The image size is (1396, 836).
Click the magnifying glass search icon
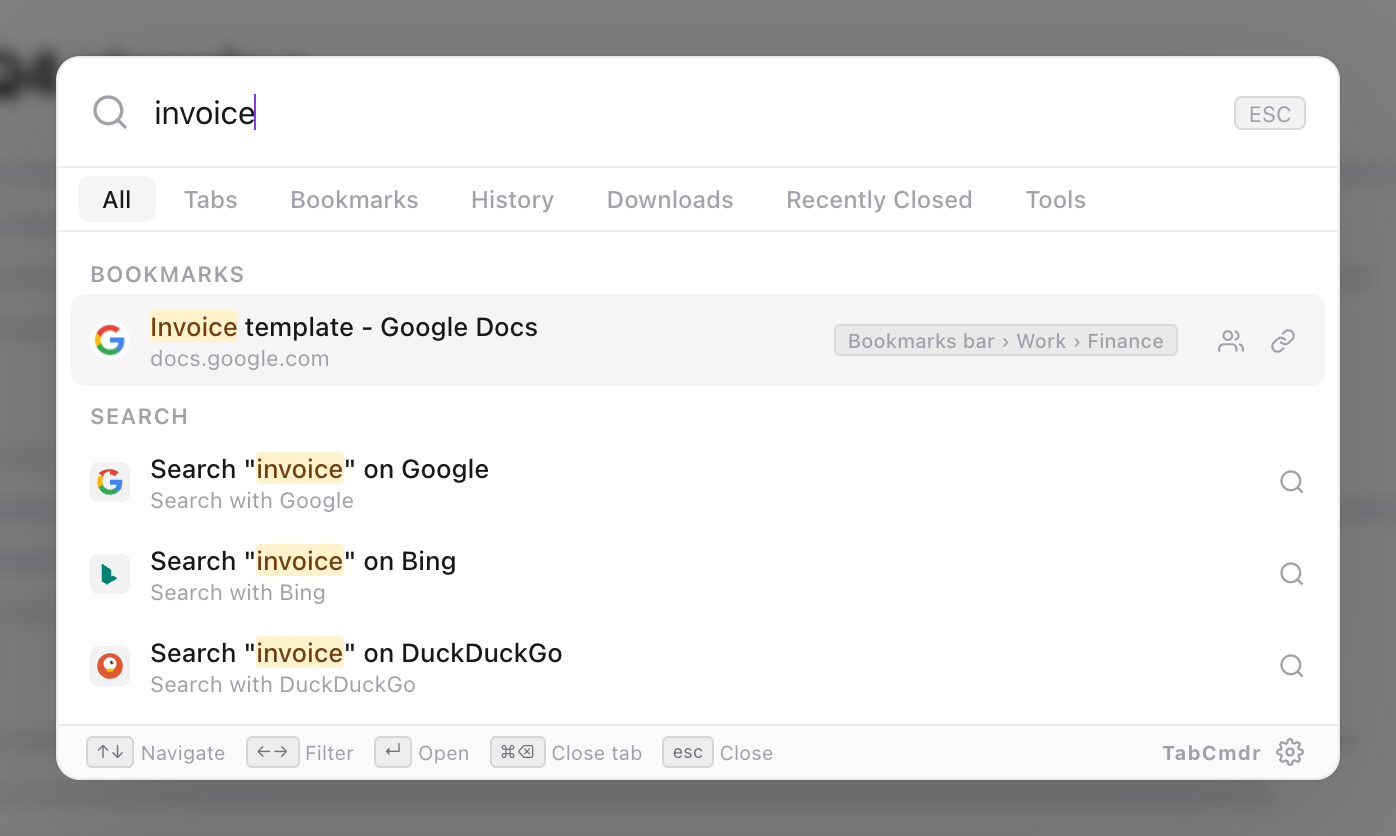tap(110, 112)
